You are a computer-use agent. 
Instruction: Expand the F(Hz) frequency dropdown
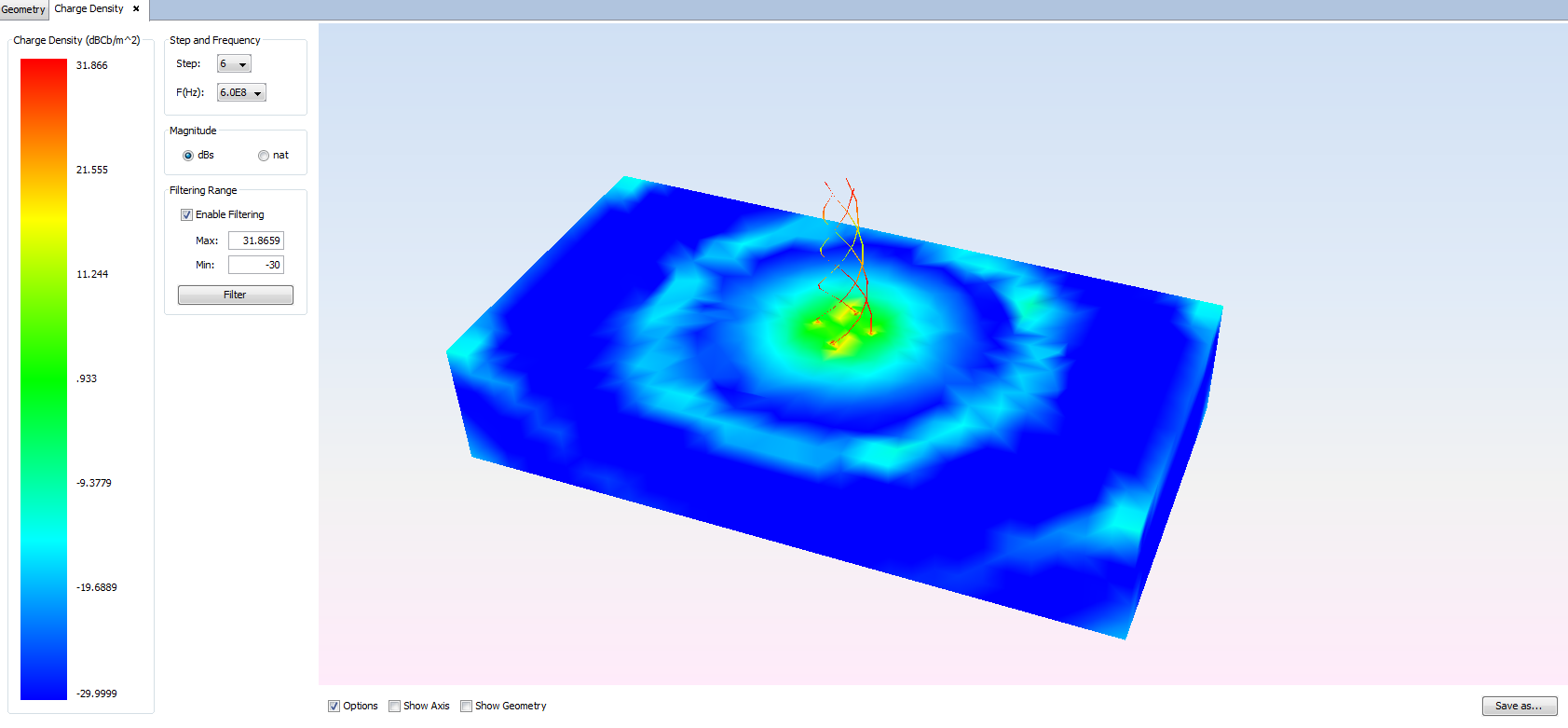pyautogui.click(x=241, y=93)
